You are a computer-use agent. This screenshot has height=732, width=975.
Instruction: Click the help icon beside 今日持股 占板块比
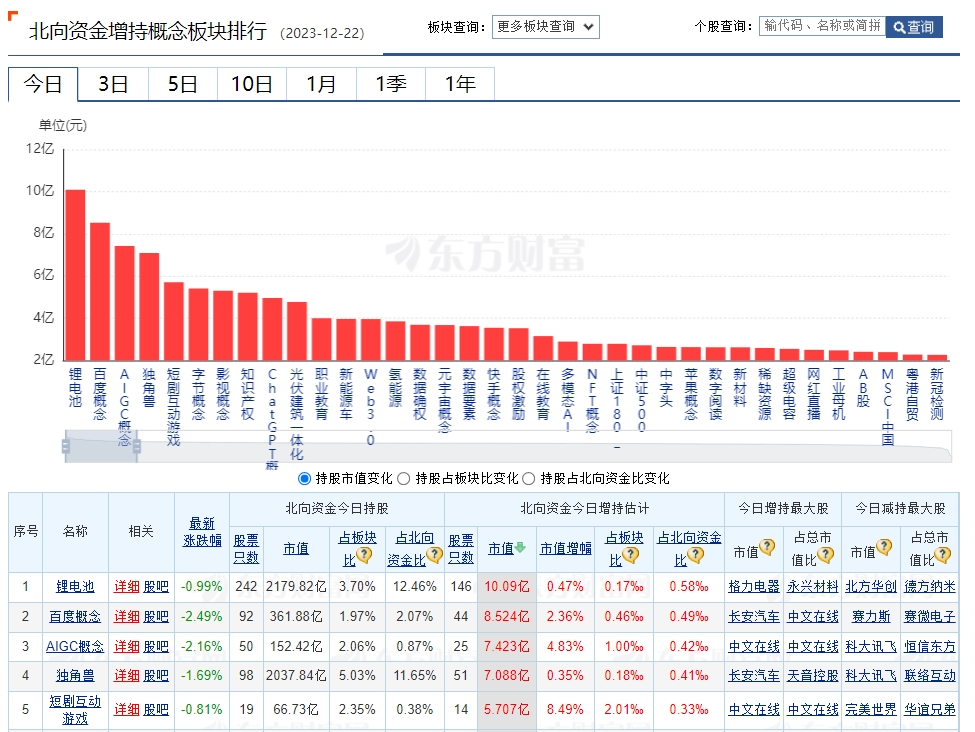(x=364, y=555)
